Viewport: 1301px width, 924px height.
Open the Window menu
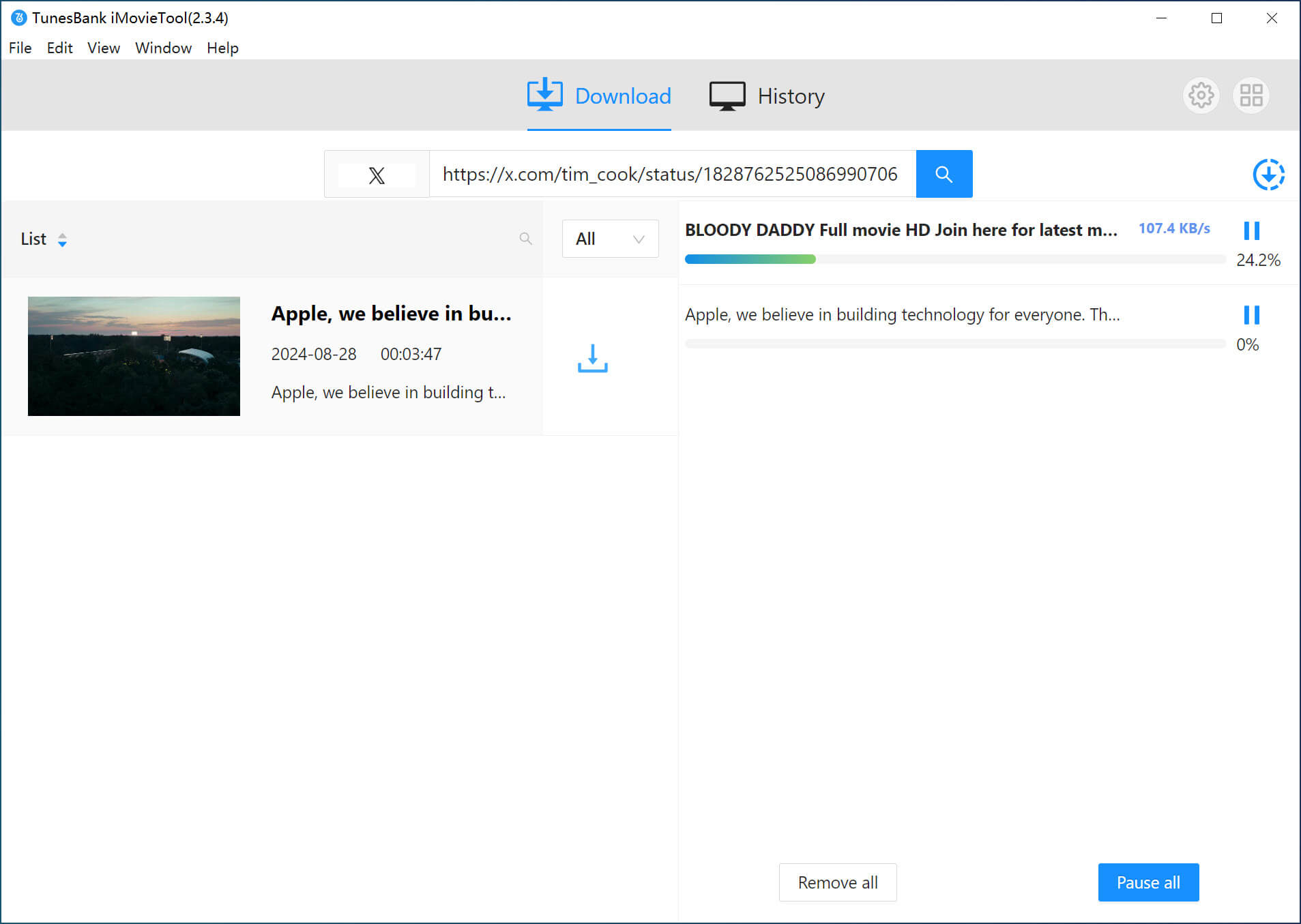163,48
